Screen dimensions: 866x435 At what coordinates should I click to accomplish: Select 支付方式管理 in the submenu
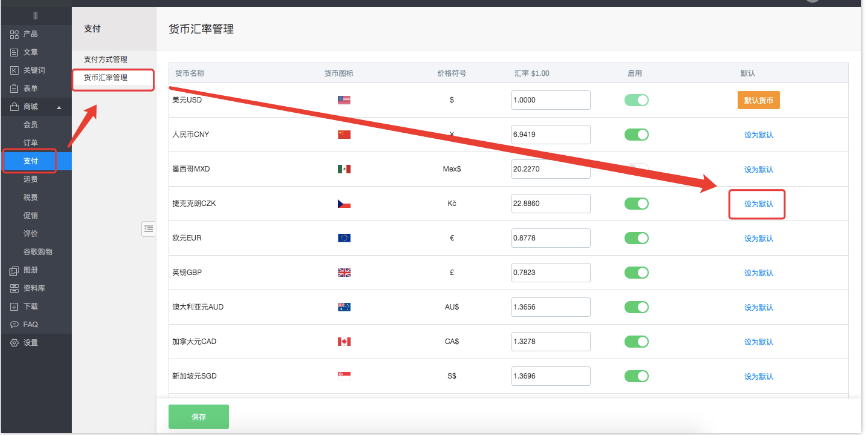[105, 60]
